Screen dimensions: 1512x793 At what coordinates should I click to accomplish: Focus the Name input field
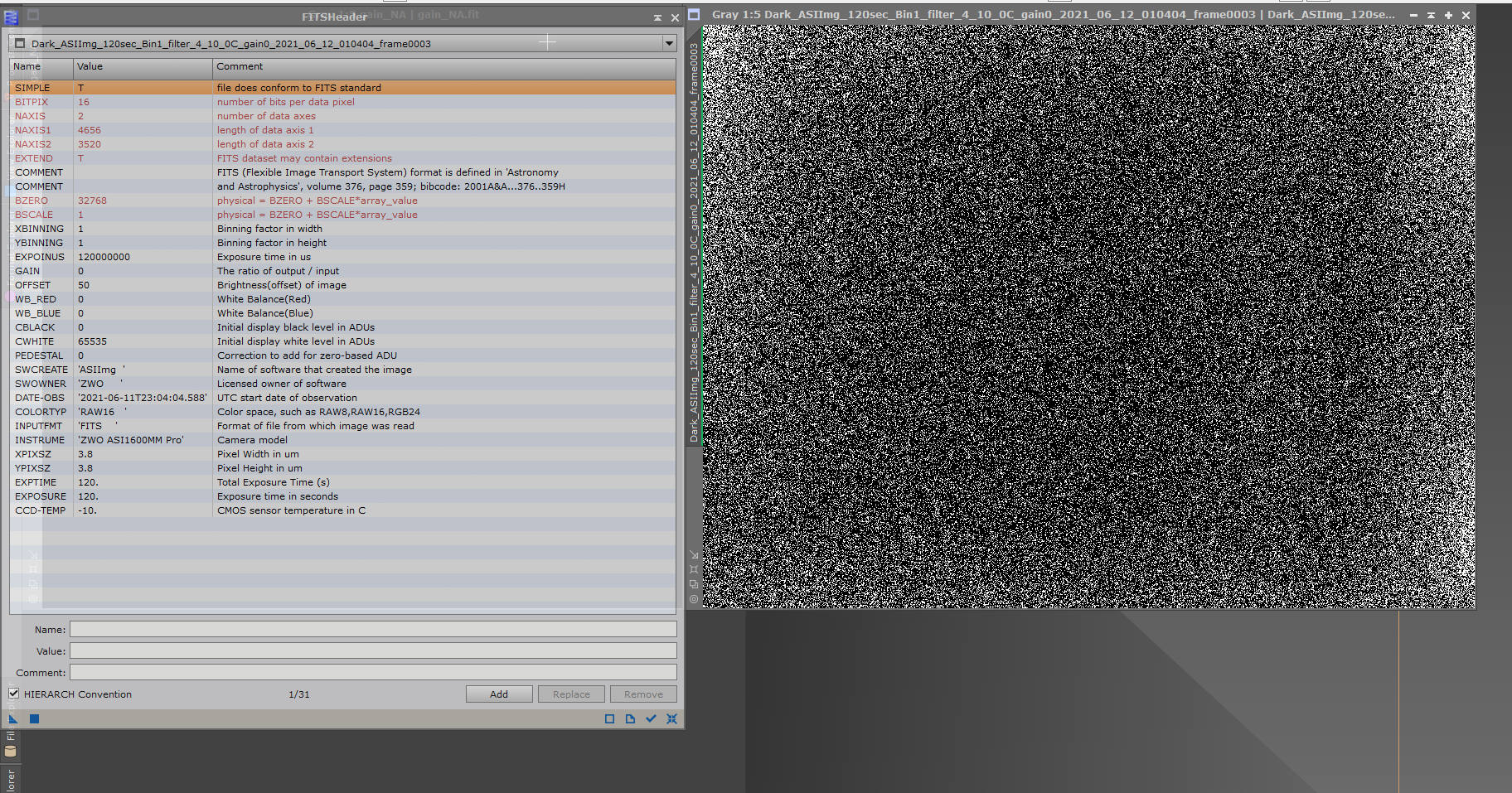pos(373,630)
